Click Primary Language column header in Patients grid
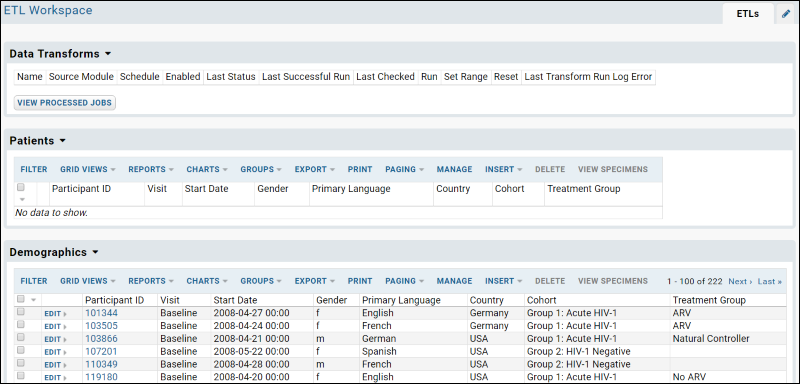Screen dimensions: 800x384 (351, 189)
